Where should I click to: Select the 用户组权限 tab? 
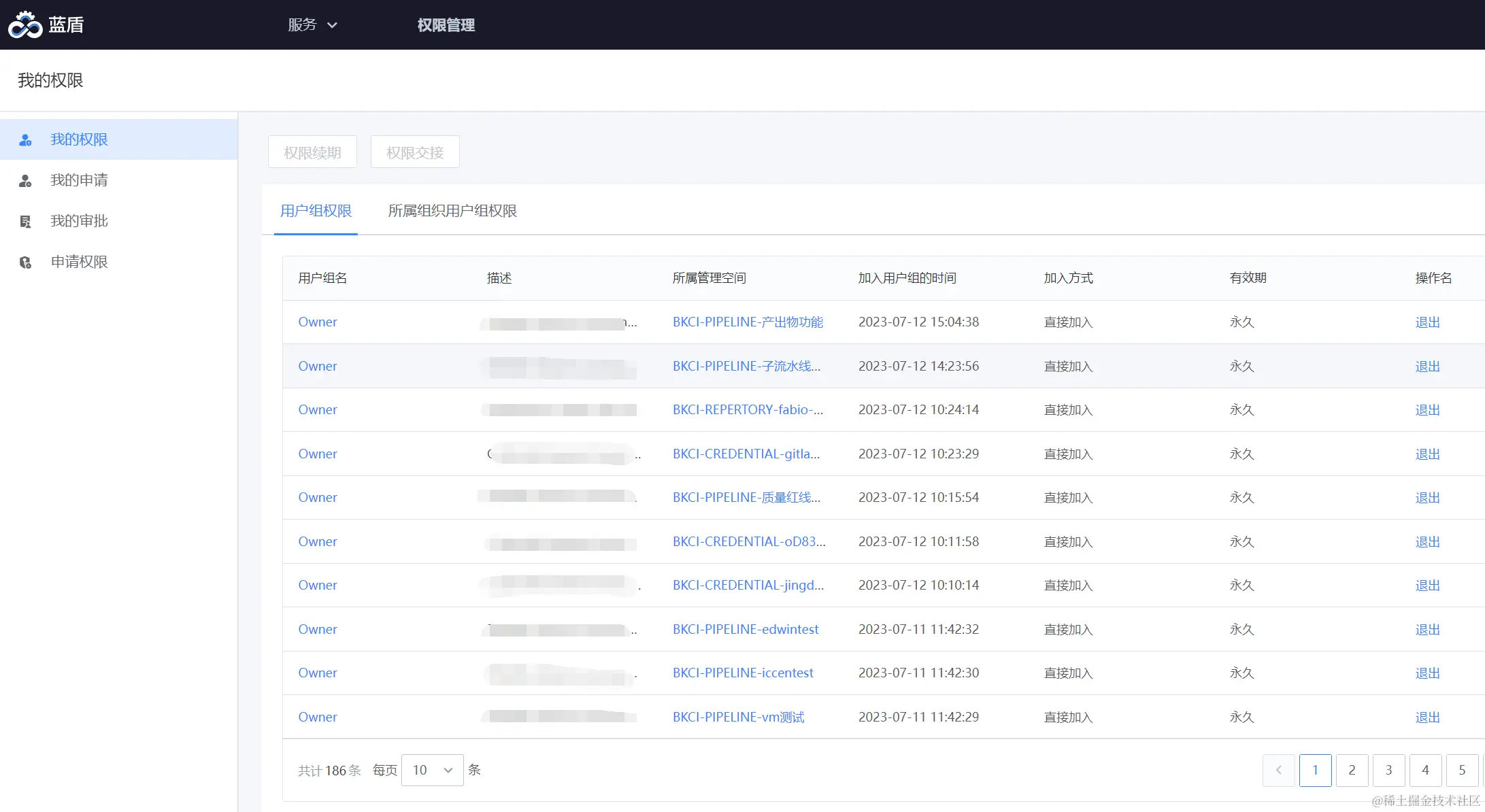coord(316,211)
